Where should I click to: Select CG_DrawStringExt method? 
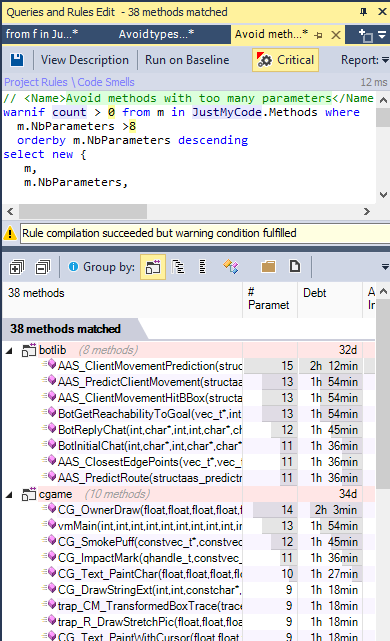click(150, 590)
